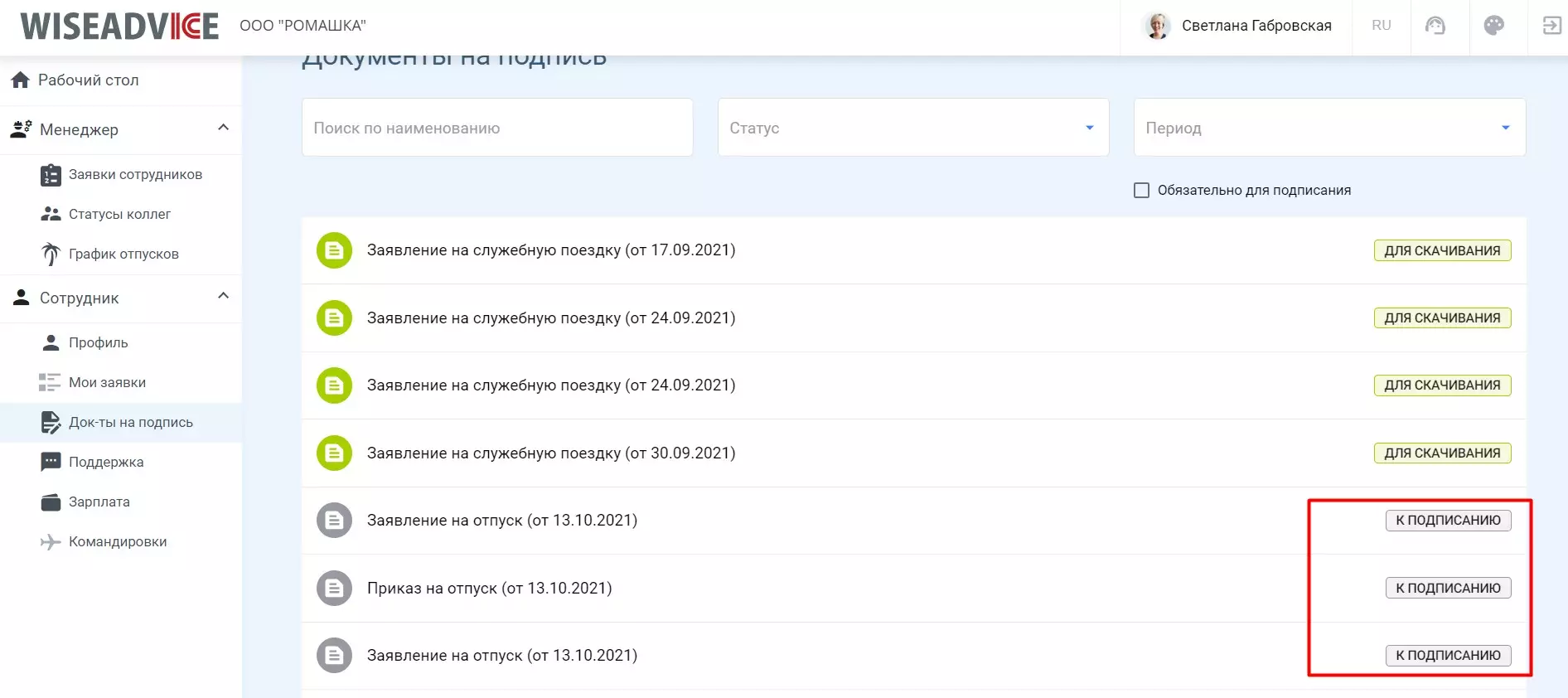Open the color theme palette icon

[1493, 26]
